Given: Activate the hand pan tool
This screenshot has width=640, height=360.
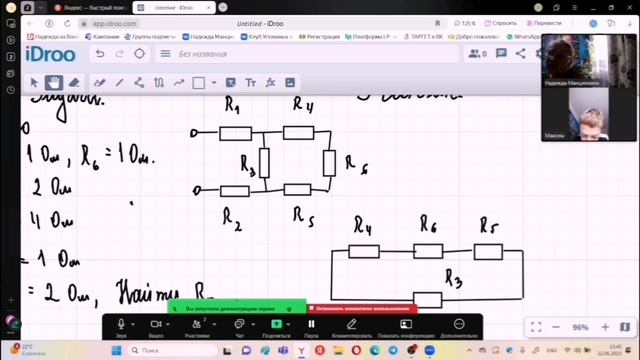Looking at the screenshot, I should 53,83.
